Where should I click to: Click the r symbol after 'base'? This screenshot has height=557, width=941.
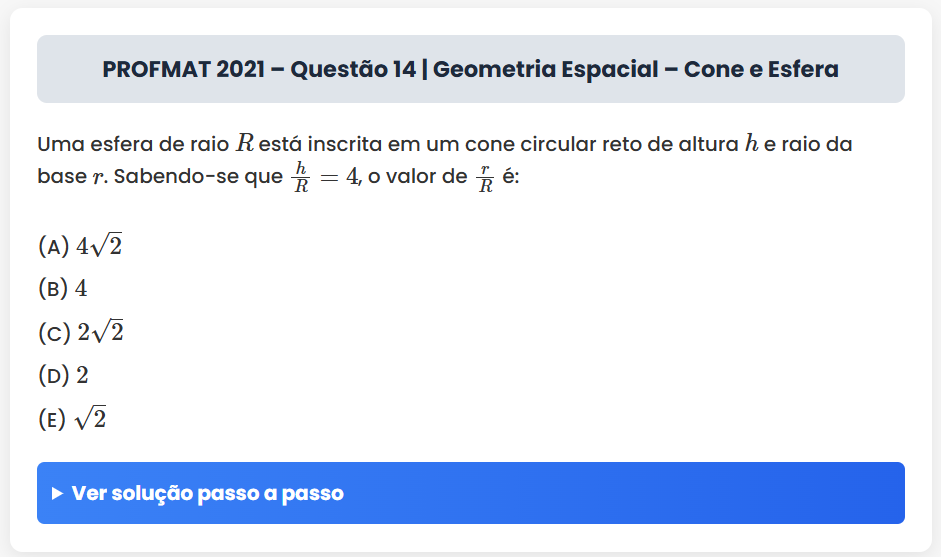coord(97,178)
